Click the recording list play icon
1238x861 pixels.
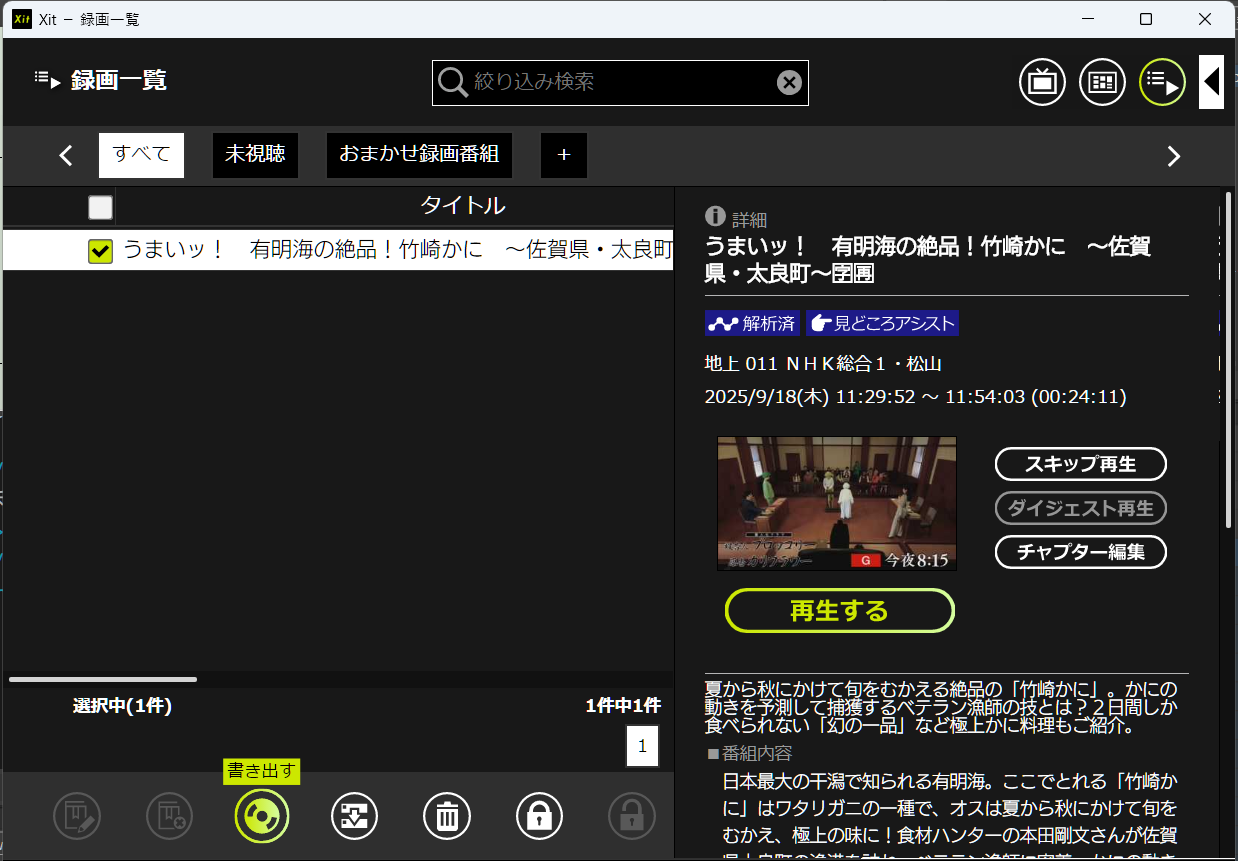(x=1162, y=83)
